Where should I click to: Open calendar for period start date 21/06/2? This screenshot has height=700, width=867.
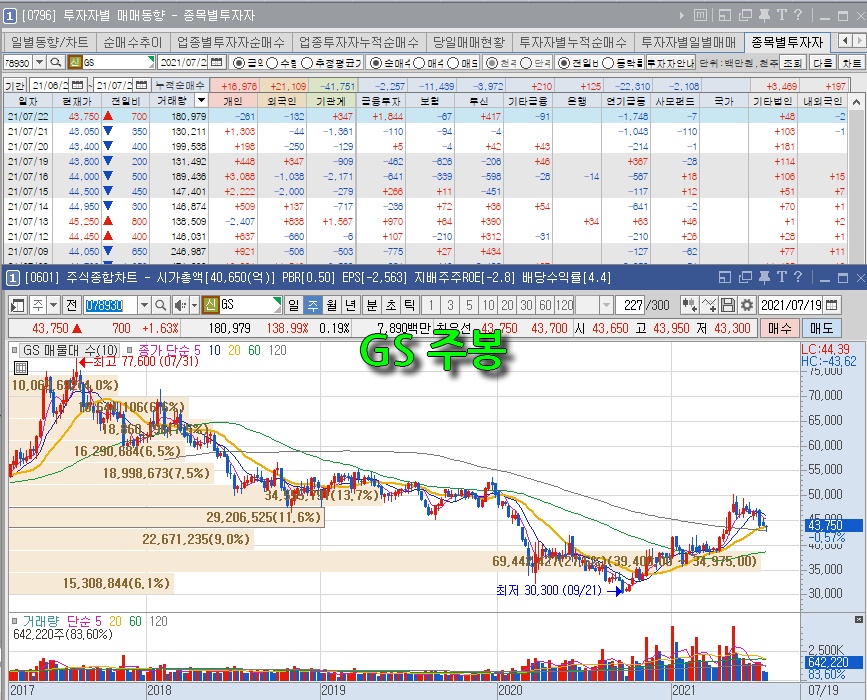pos(78,85)
